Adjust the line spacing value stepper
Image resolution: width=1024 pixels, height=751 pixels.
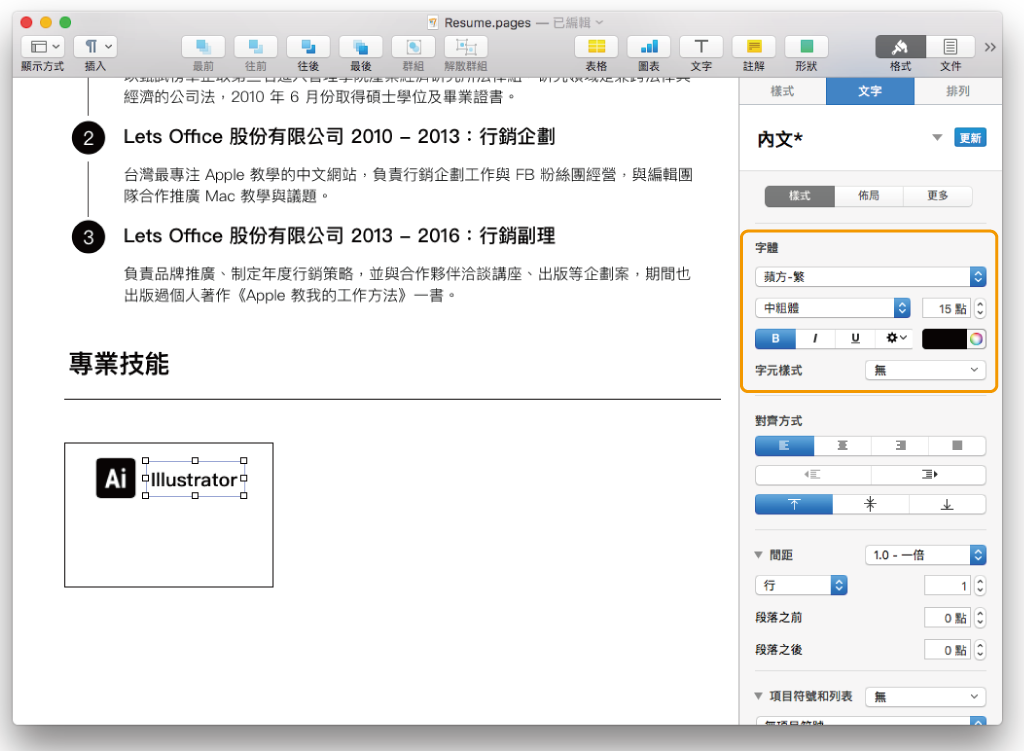point(980,586)
